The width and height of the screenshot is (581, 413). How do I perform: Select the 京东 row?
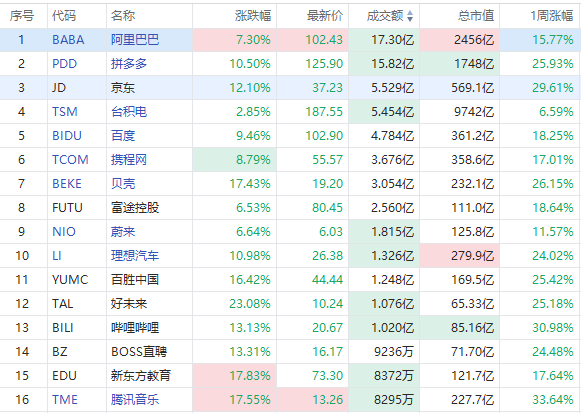point(290,88)
